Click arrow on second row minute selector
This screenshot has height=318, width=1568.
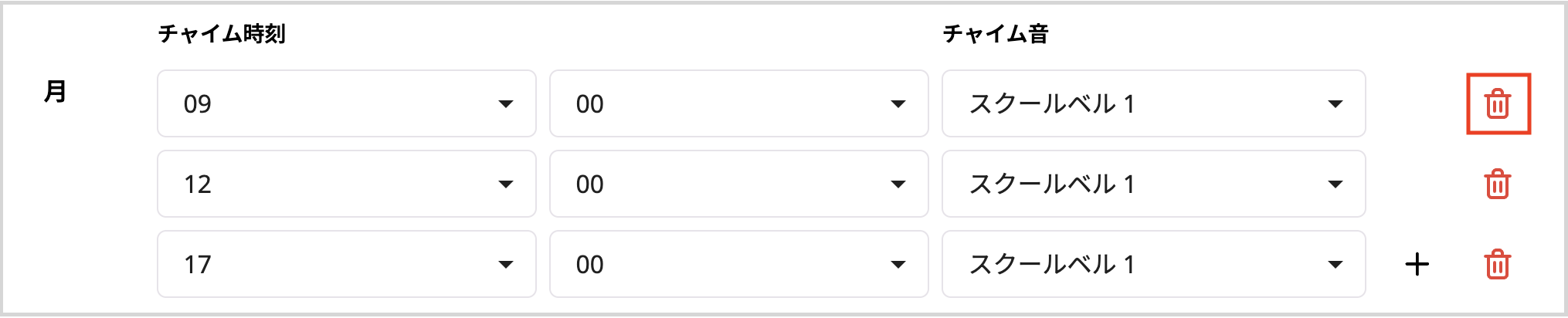pyautogui.click(x=898, y=184)
